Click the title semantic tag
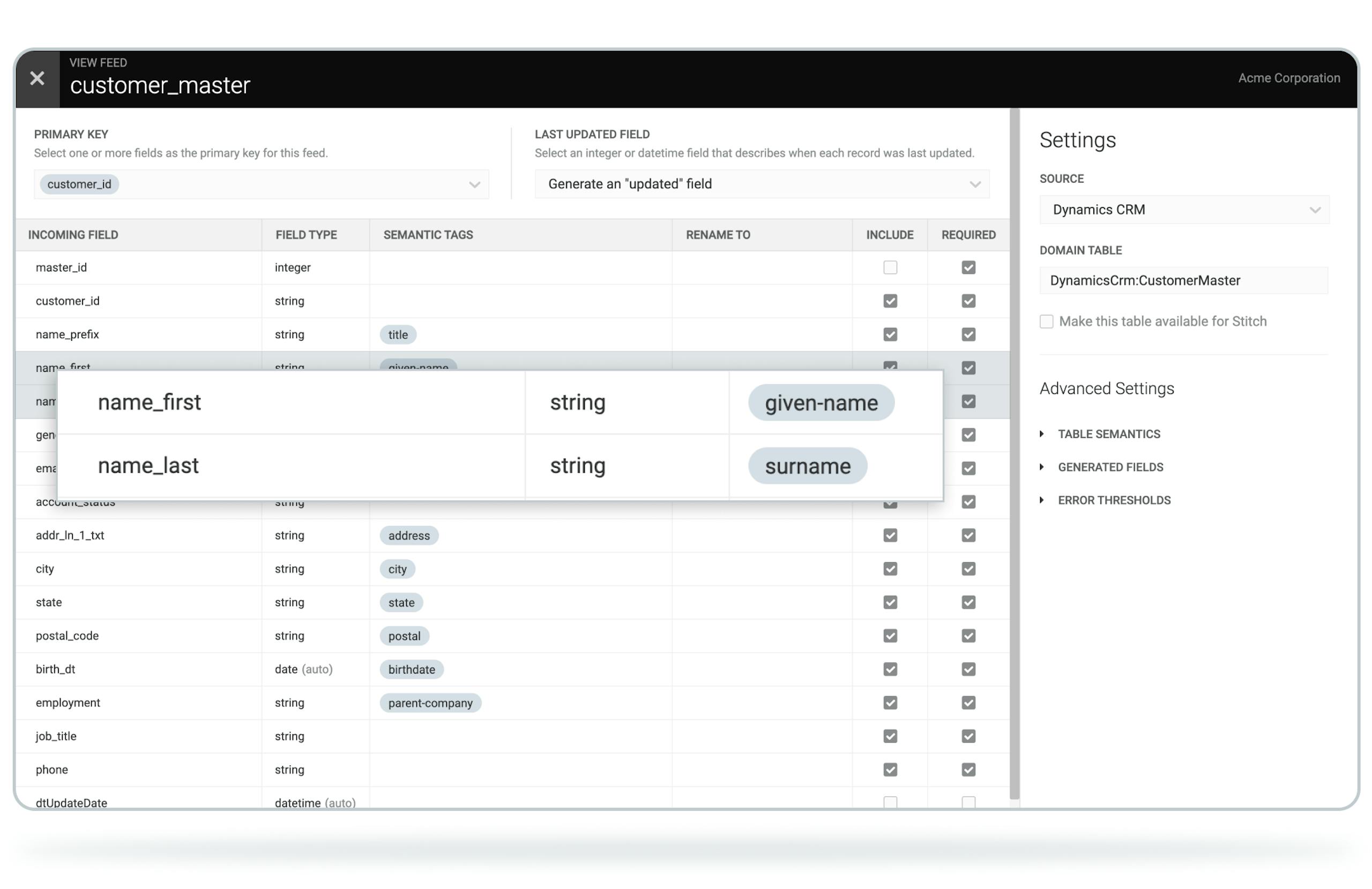 pyautogui.click(x=398, y=335)
